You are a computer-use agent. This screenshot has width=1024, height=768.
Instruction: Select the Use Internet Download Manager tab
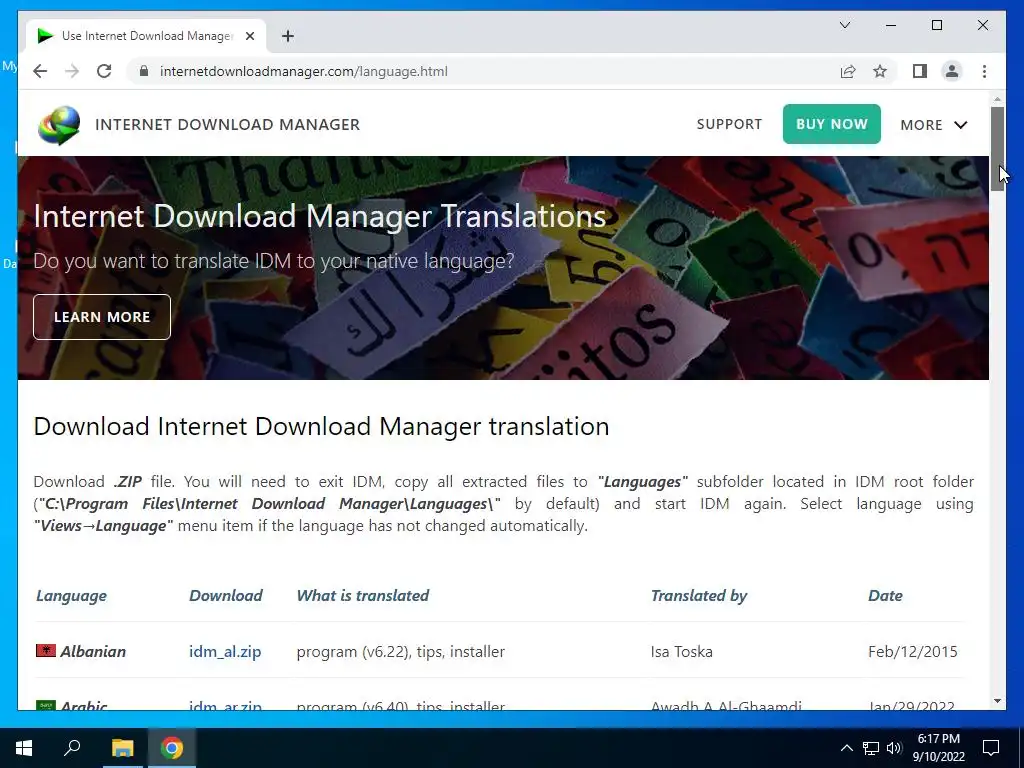pyautogui.click(x=146, y=36)
